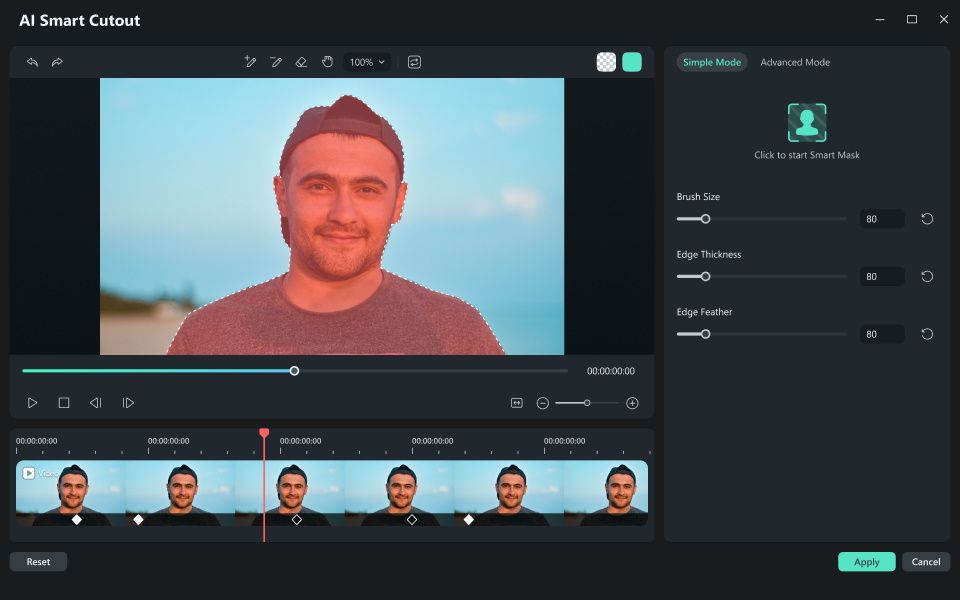Reset the Edge Feather value

click(x=926, y=333)
